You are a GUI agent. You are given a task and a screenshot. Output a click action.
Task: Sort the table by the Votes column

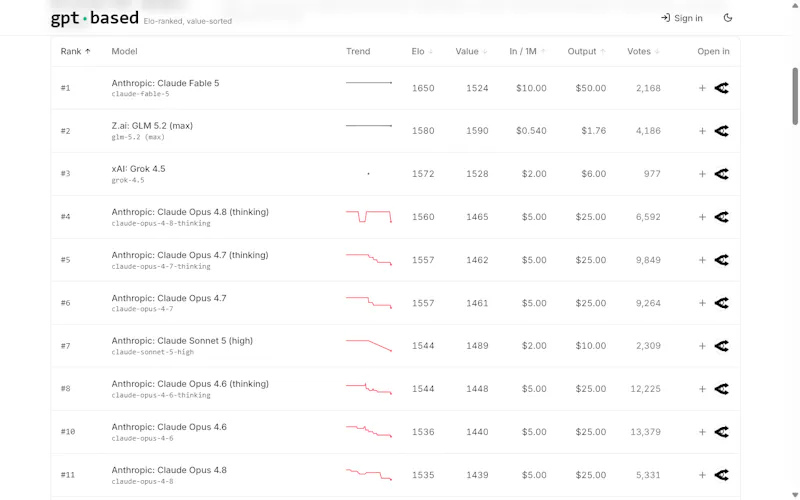[x=643, y=51]
